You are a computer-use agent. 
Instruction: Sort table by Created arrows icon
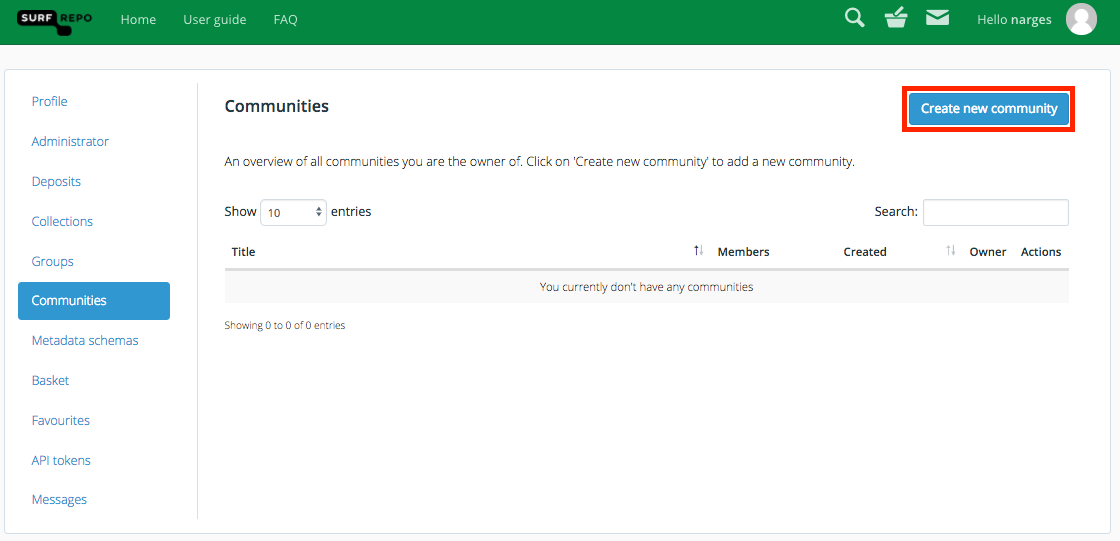tap(950, 251)
